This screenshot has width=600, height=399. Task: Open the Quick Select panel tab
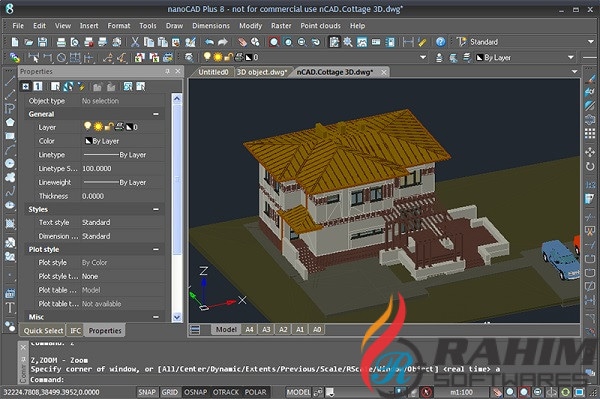43,331
